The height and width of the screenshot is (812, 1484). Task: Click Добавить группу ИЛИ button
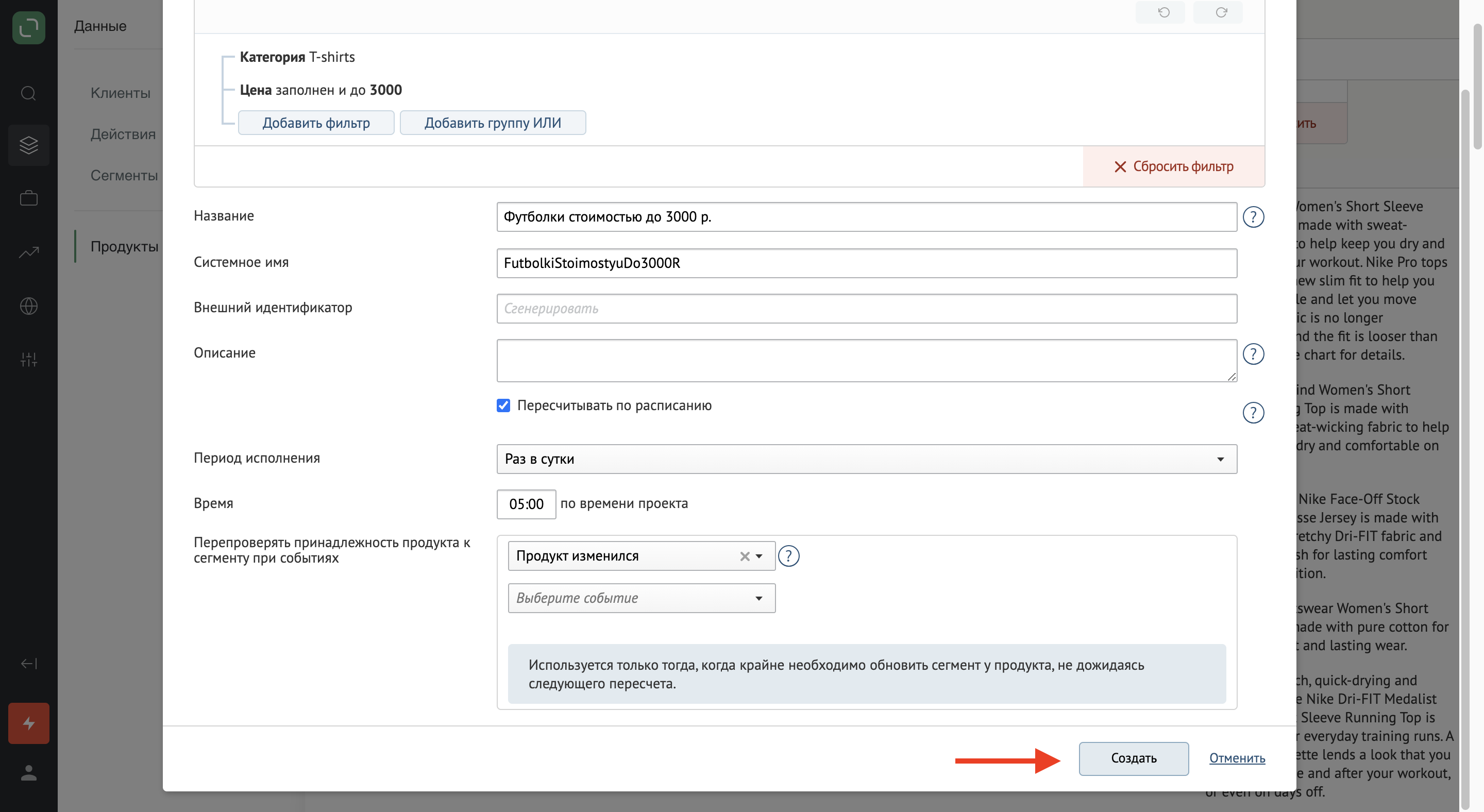[493, 123]
